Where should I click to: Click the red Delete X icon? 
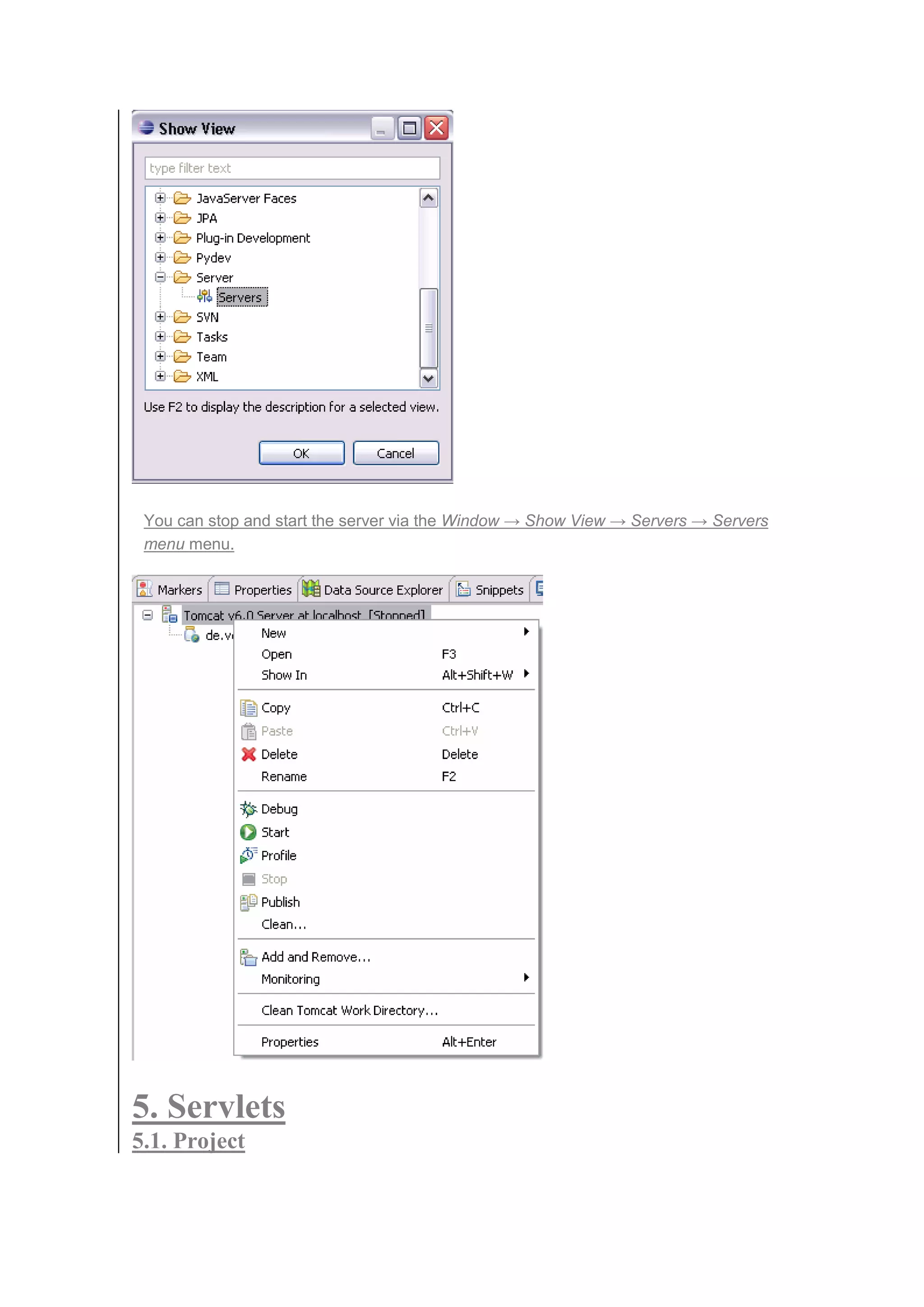[x=249, y=754]
